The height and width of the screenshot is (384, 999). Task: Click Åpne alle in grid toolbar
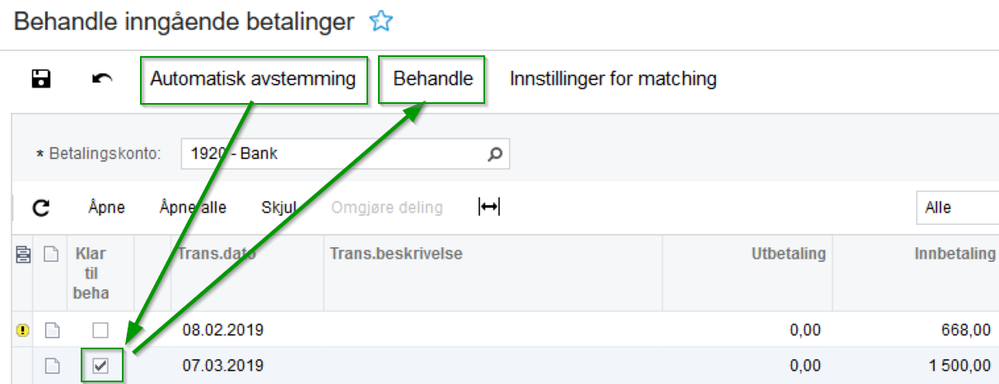click(x=193, y=208)
